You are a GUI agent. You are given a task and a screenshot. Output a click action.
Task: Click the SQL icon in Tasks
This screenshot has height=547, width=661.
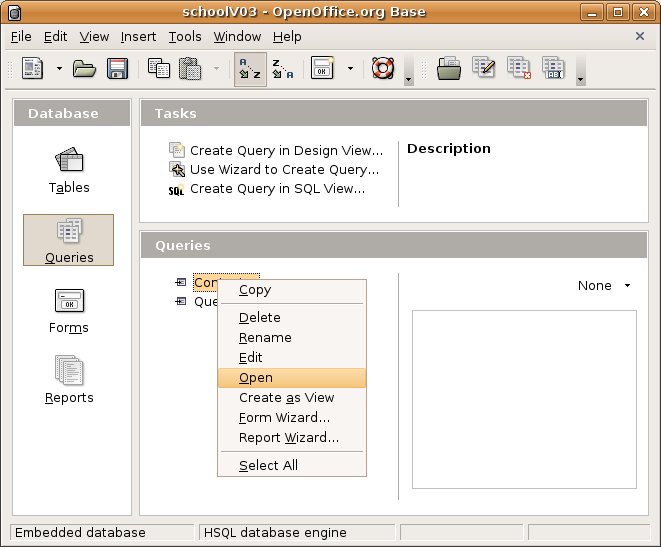[x=177, y=190]
